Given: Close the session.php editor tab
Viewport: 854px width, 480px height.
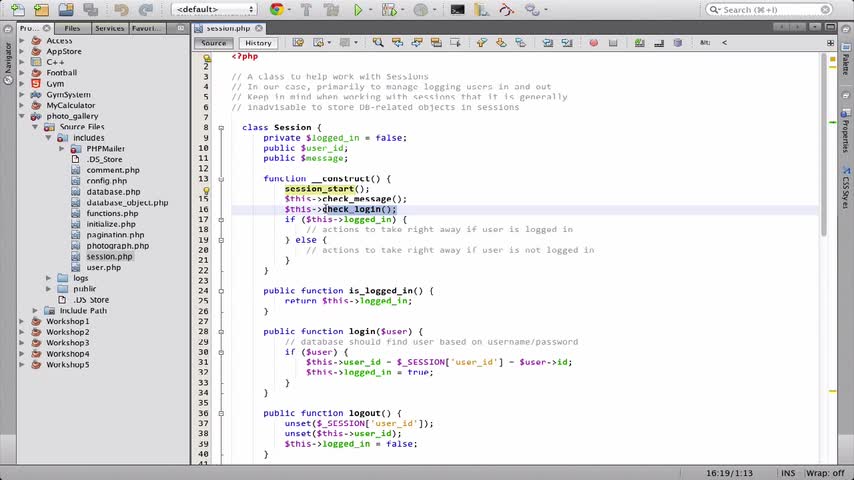Looking at the screenshot, I should [x=259, y=28].
